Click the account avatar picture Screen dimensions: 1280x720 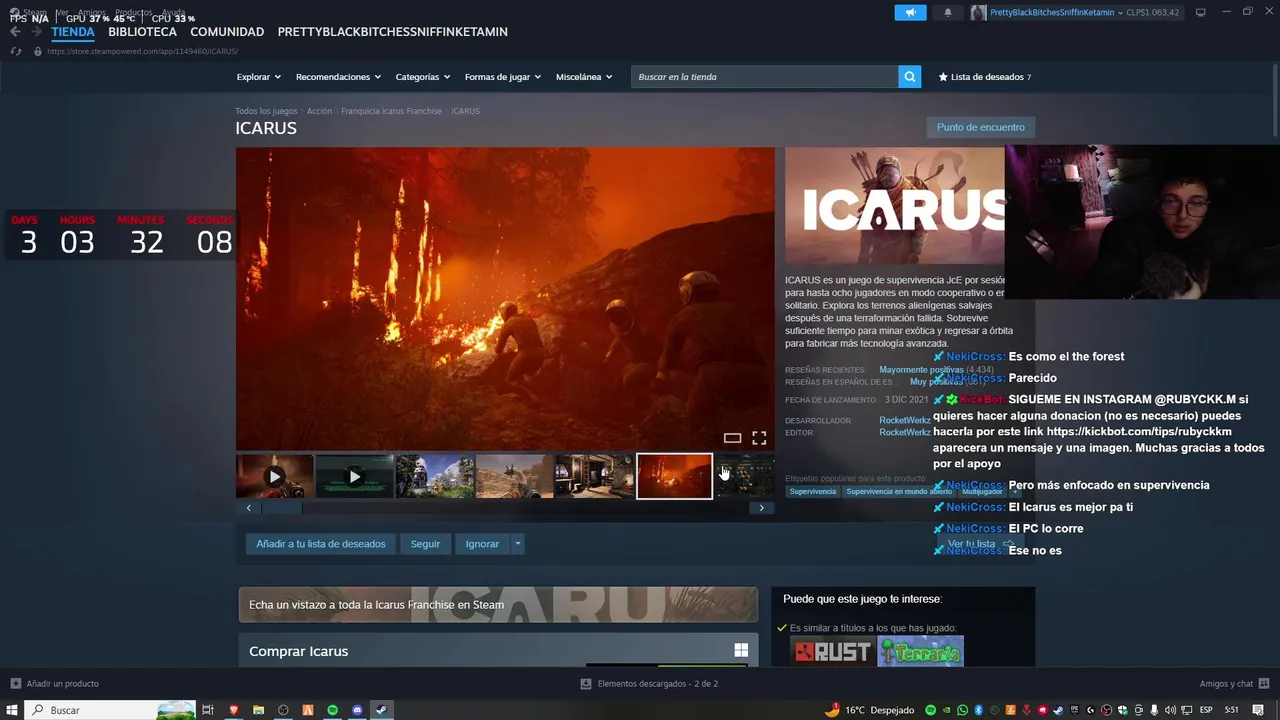(x=978, y=12)
